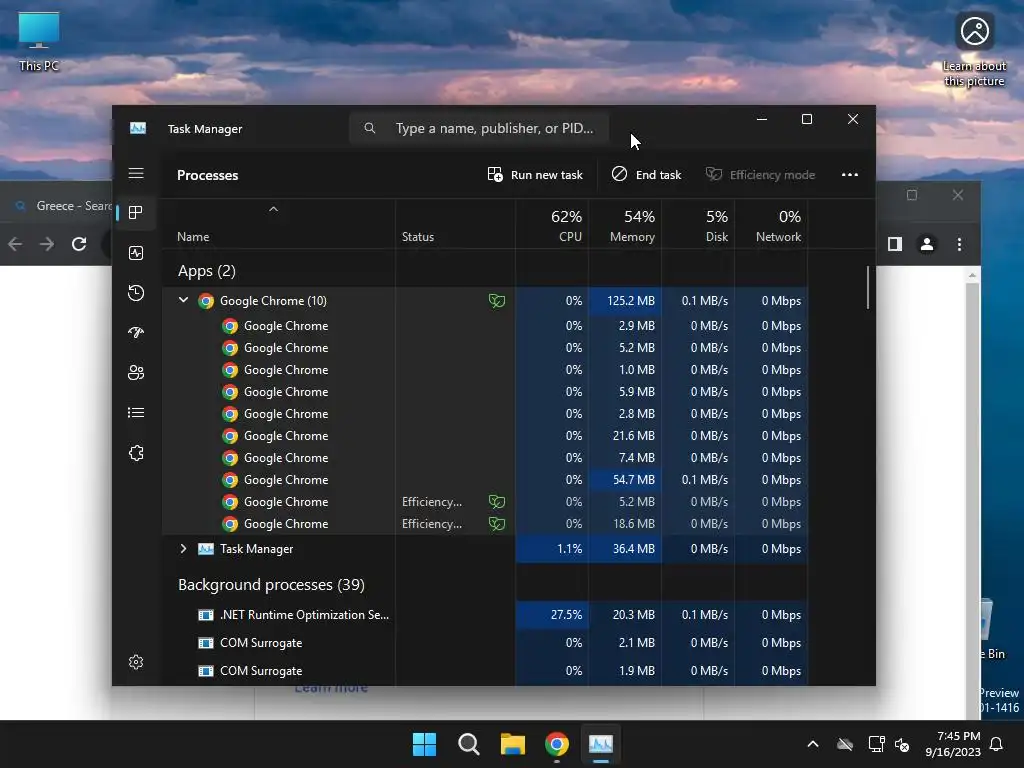This screenshot has height=768, width=1024.
Task: Select the Chrome subprocess using 5.9 MB
Action: click(x=485, y=392)
